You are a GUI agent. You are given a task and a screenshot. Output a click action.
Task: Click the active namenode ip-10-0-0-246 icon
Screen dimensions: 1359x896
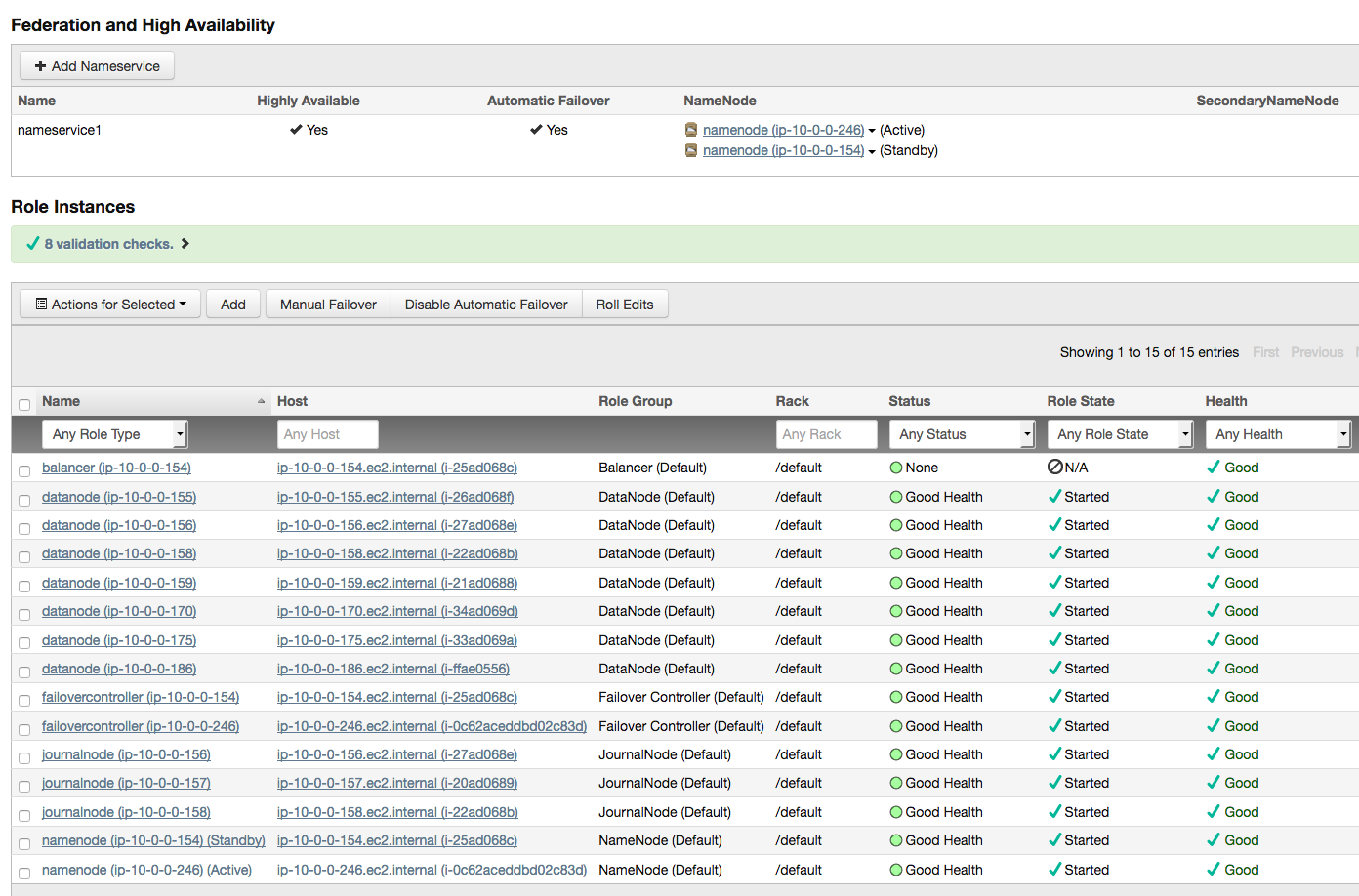691,130
